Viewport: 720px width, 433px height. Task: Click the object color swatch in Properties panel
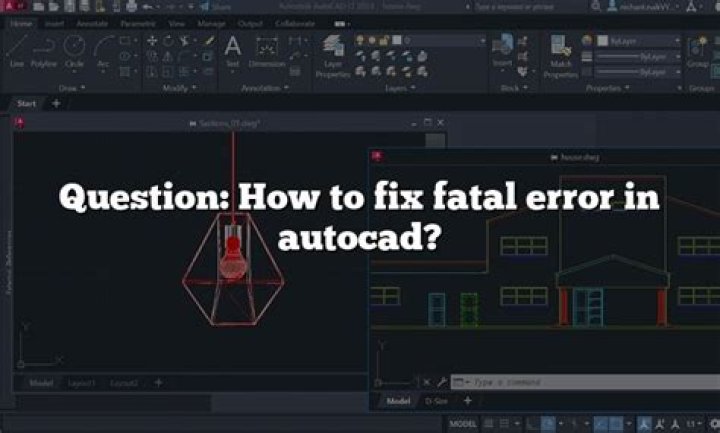(602, 41)
